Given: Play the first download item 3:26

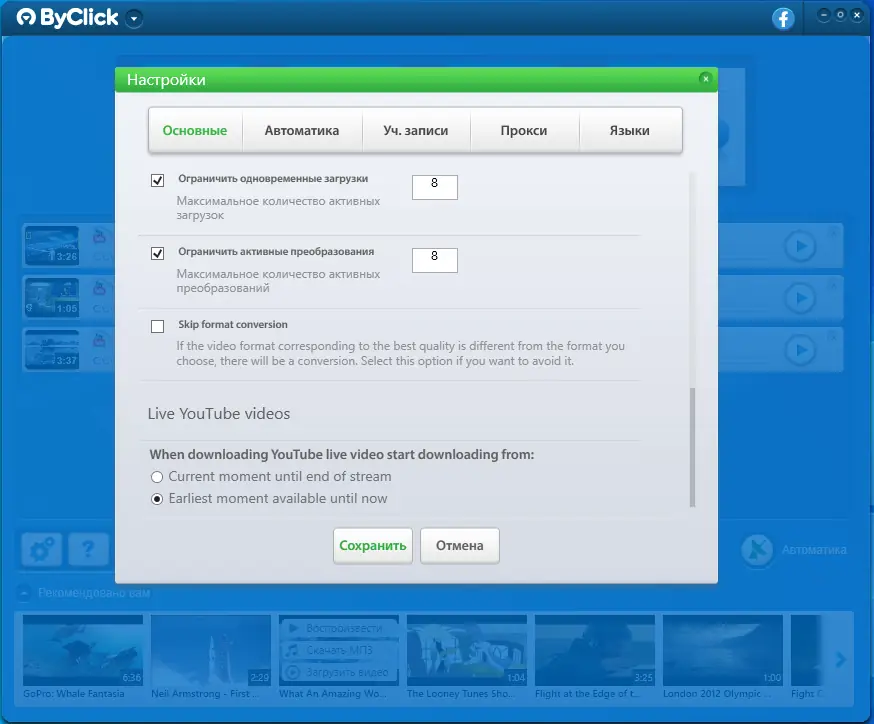Looking at the screenshot, I should click(800, 246).
